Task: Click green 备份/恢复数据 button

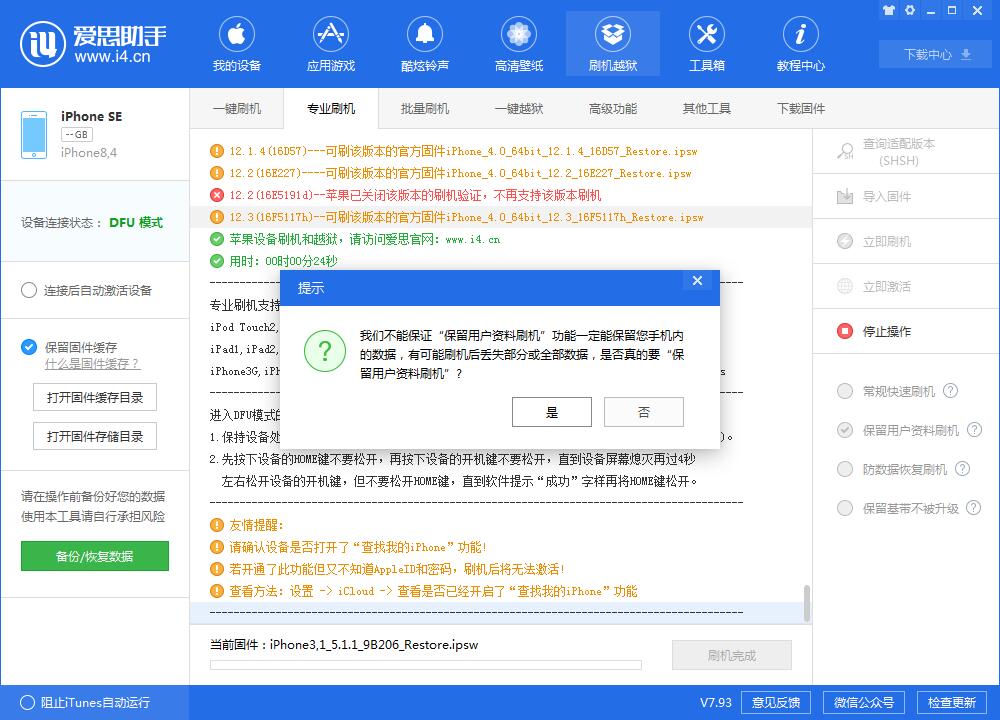Action: [94, 556]
